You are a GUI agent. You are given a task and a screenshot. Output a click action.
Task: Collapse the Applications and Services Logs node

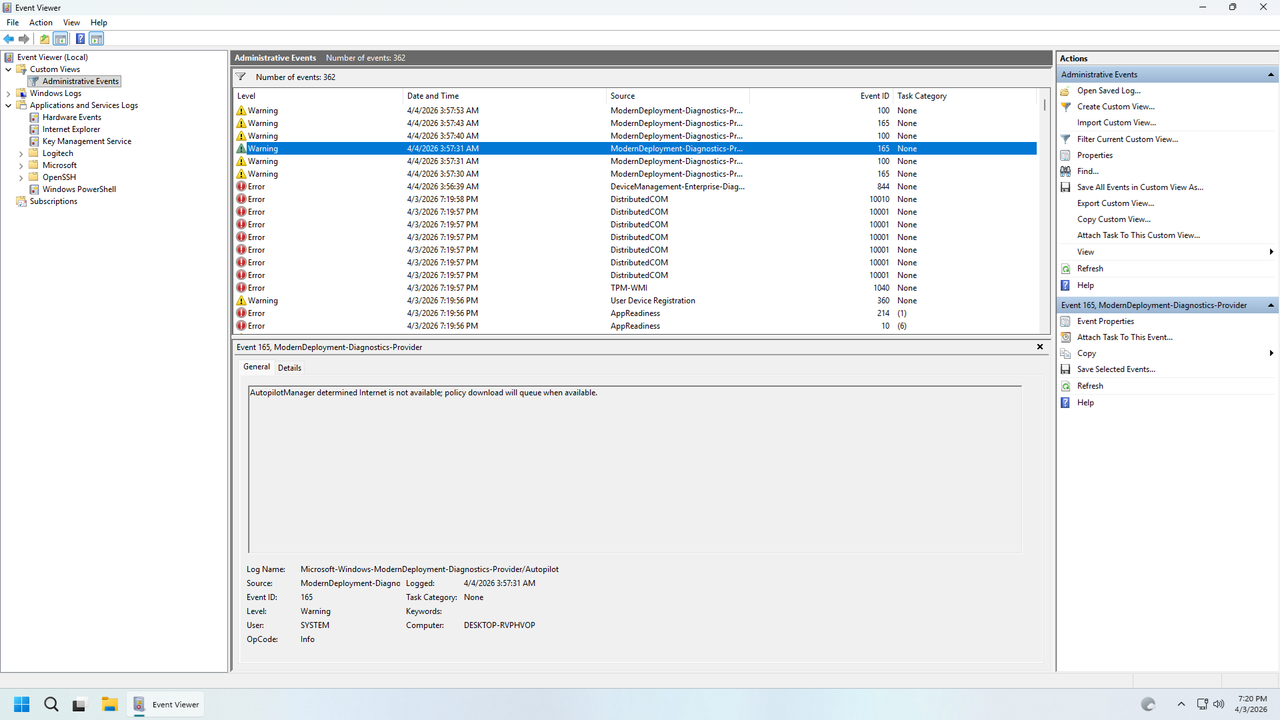click(8, 105)
